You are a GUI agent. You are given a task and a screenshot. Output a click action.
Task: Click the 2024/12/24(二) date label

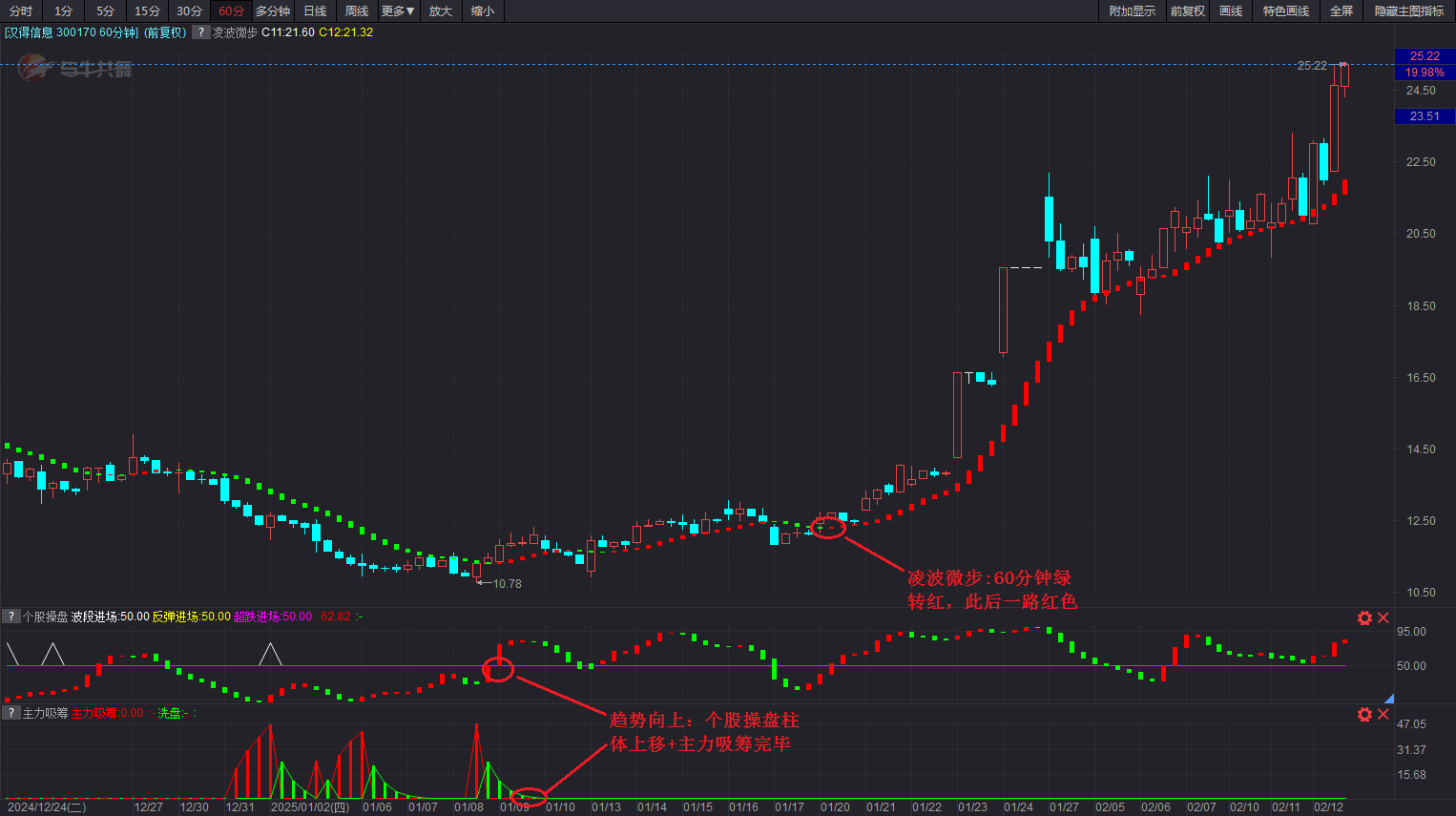47,807
